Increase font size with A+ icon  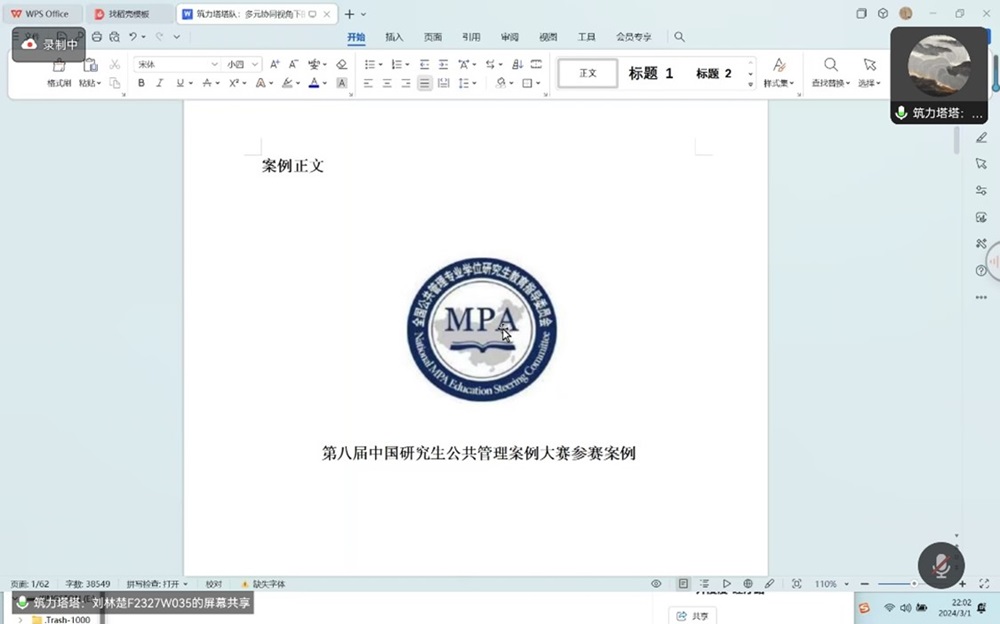(x=275, y=64)
